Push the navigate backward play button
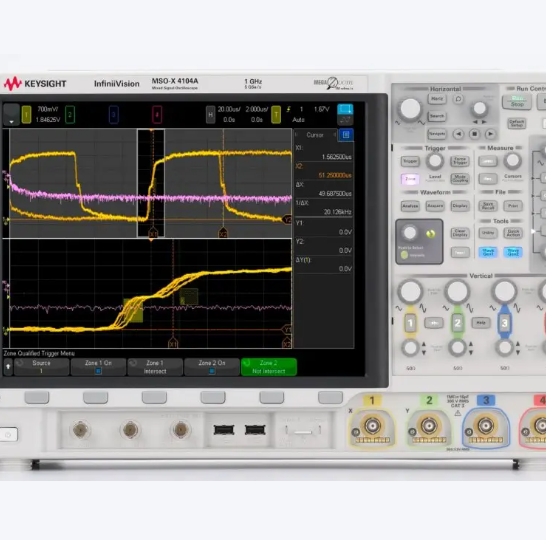The width and height of the screenshot is (546, 540). (458, 134)
